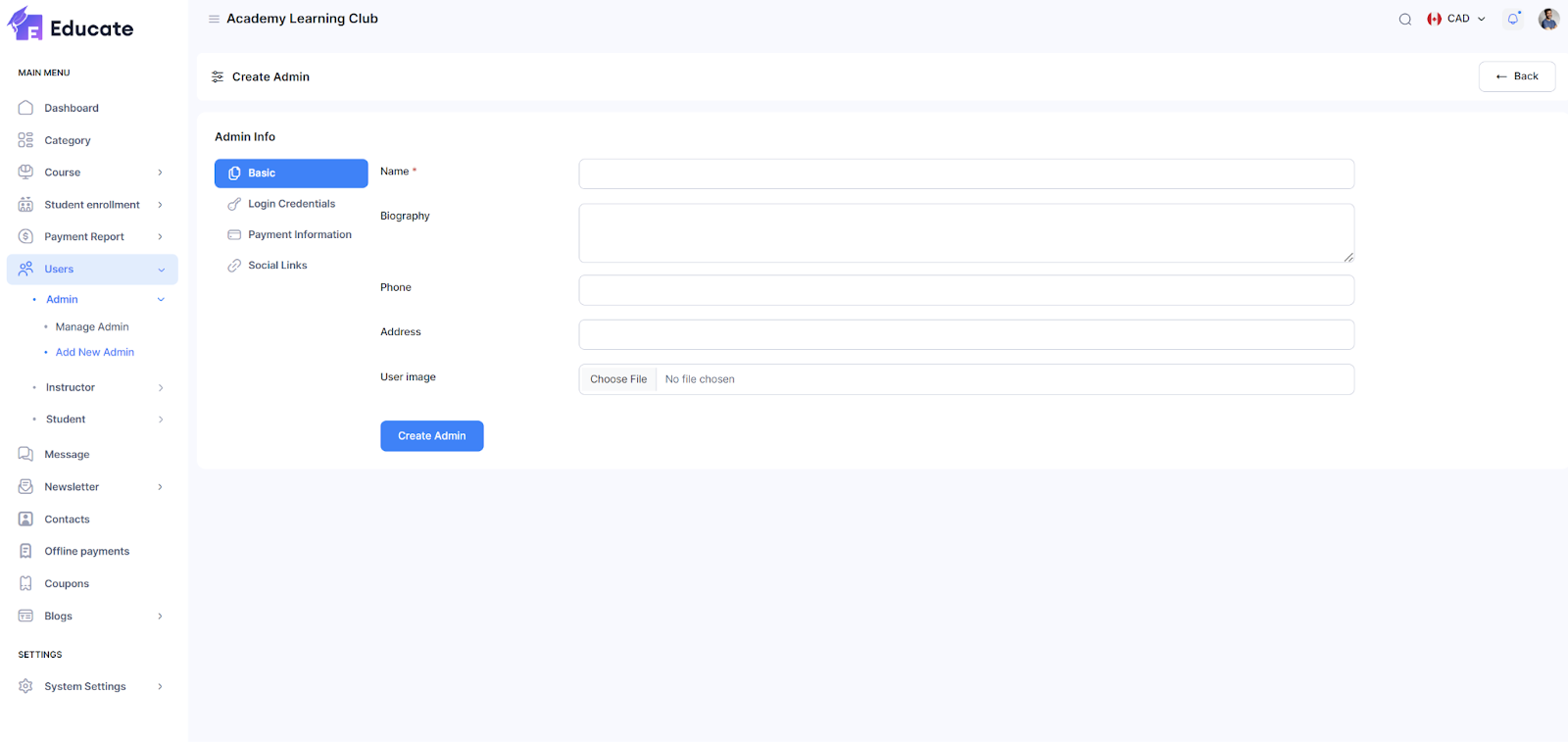Open the Coupons page
Viewport: 1568px width, 742px height.
tap(67, 584)
